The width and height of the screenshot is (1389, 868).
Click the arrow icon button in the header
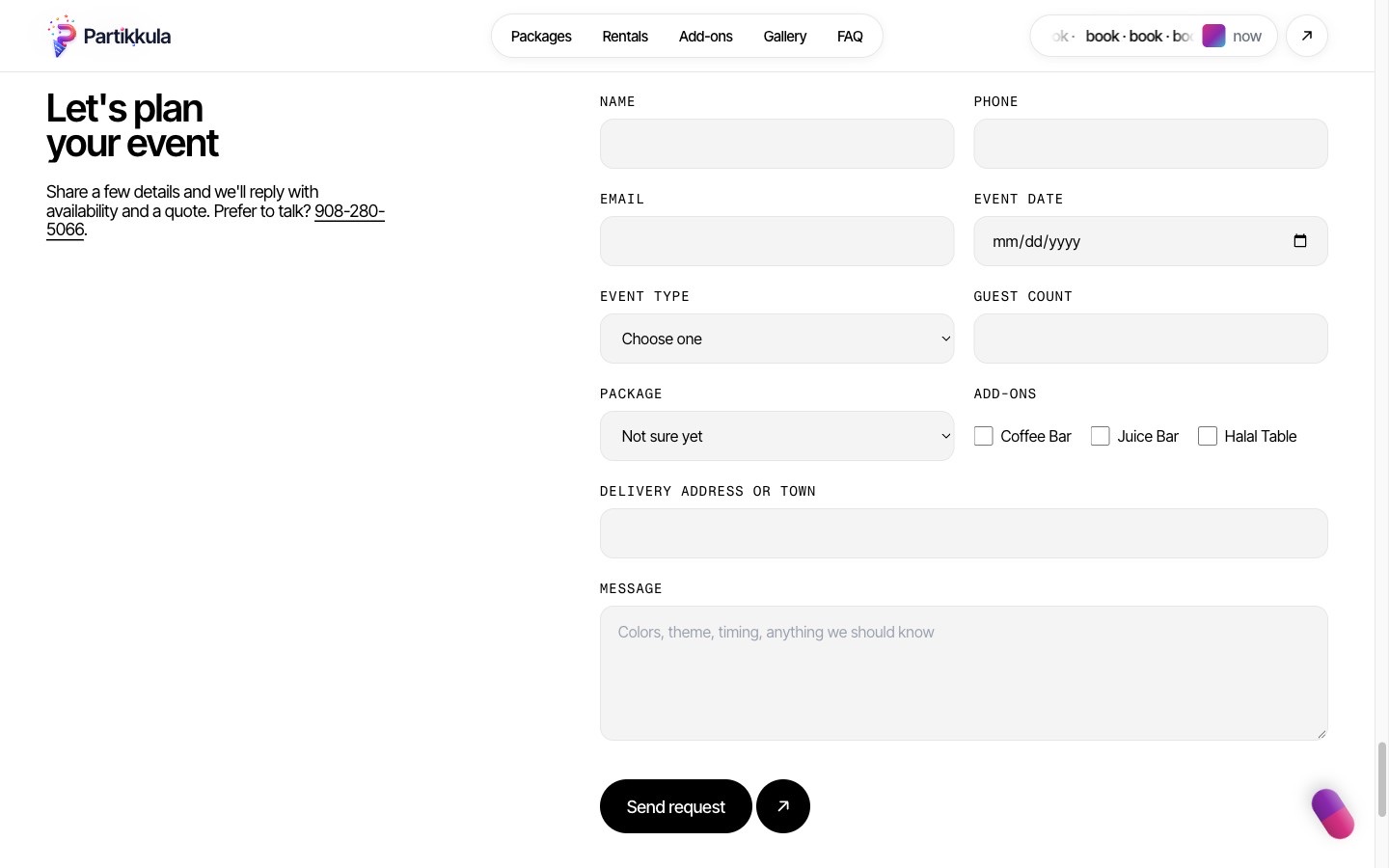[1307, 36]
